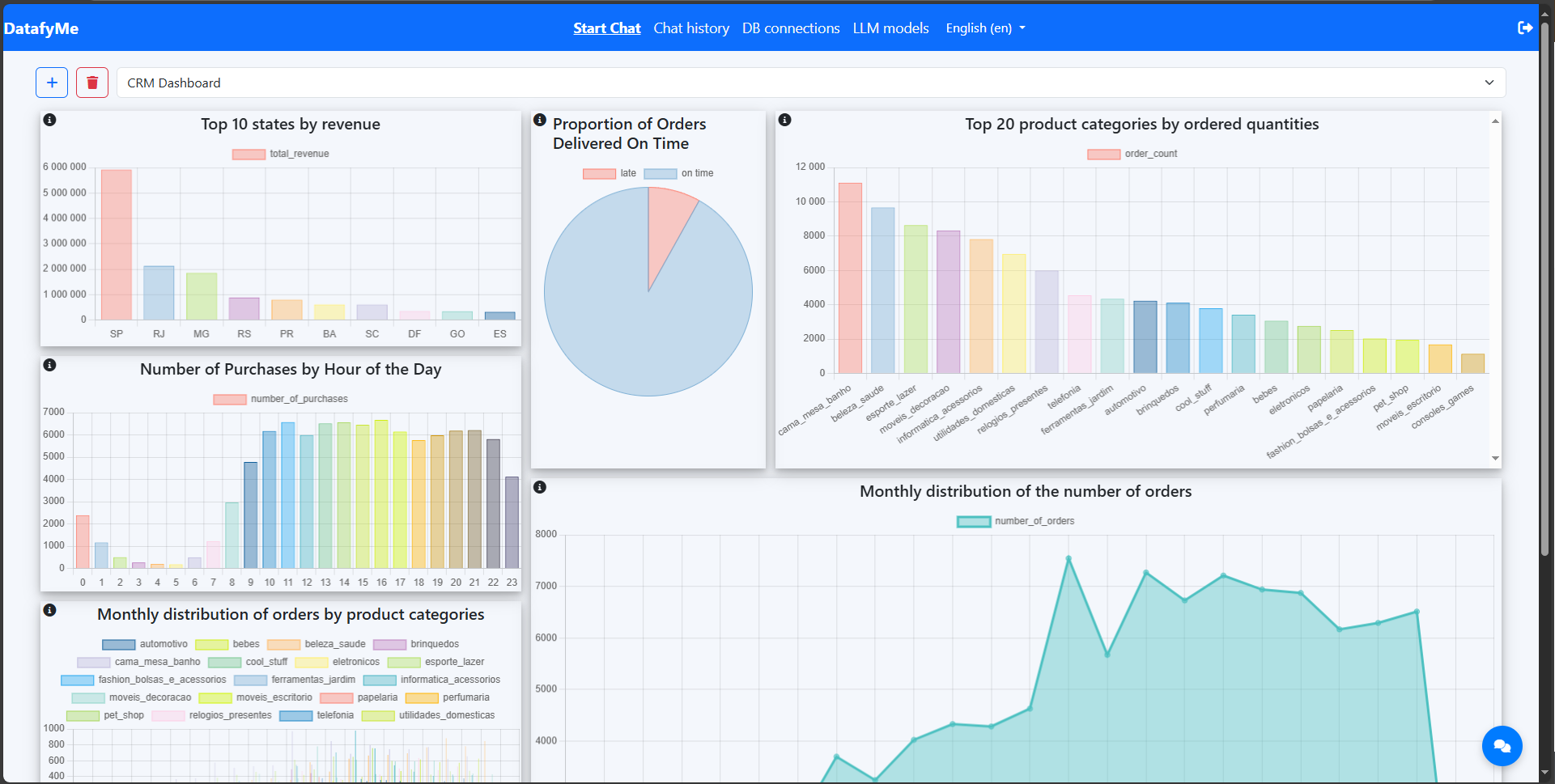The image size is (1555, 784).
Task: Click the hour 0 bar in purchases chart
Action: (x=83, y=542)
